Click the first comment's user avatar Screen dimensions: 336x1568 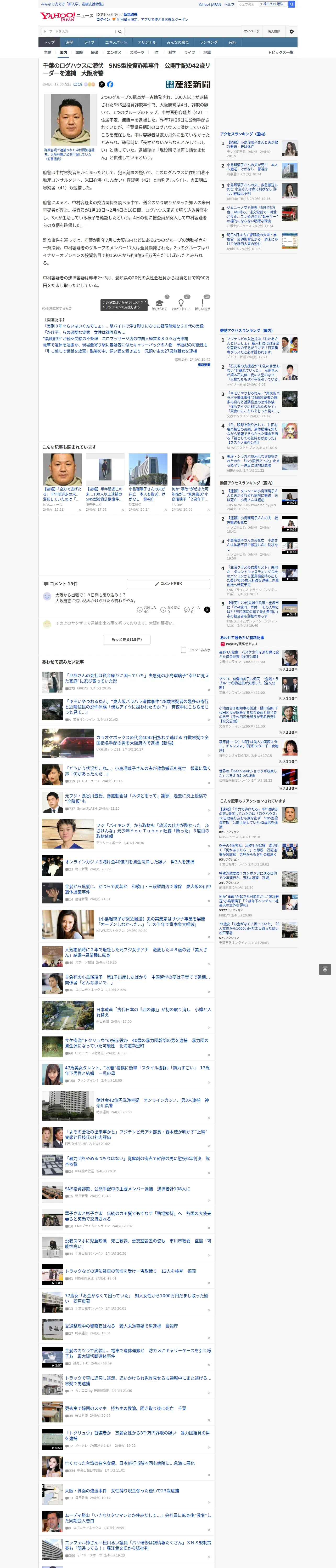pos(47,597)
